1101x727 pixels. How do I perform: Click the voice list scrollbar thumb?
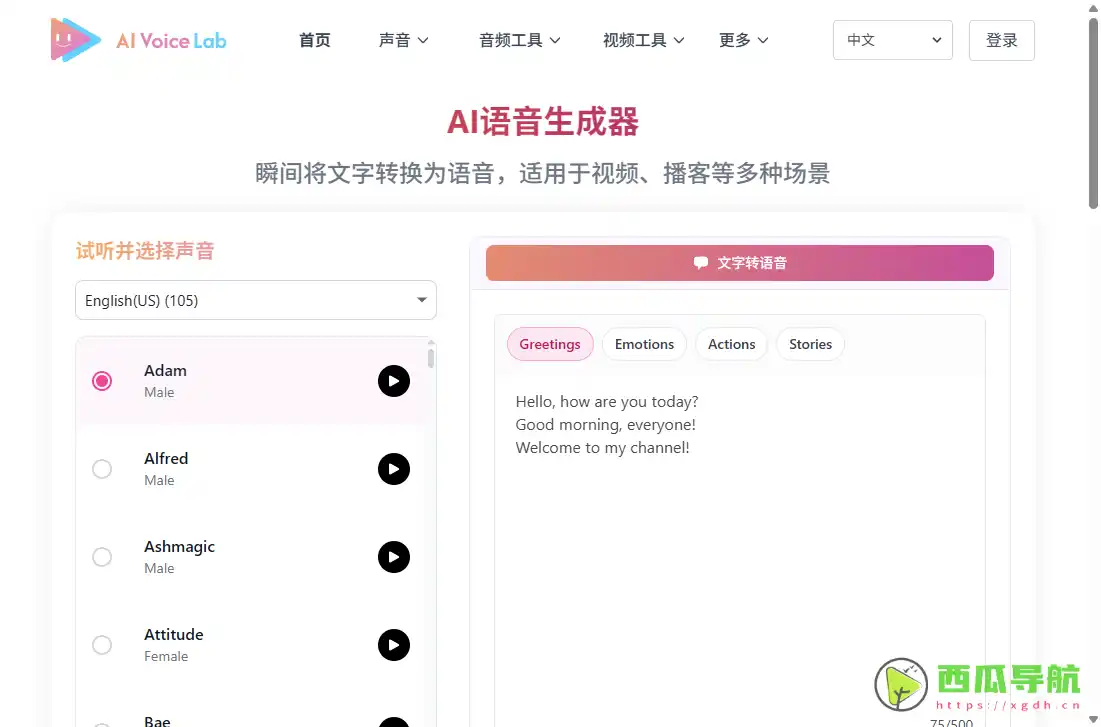(430, 358)
